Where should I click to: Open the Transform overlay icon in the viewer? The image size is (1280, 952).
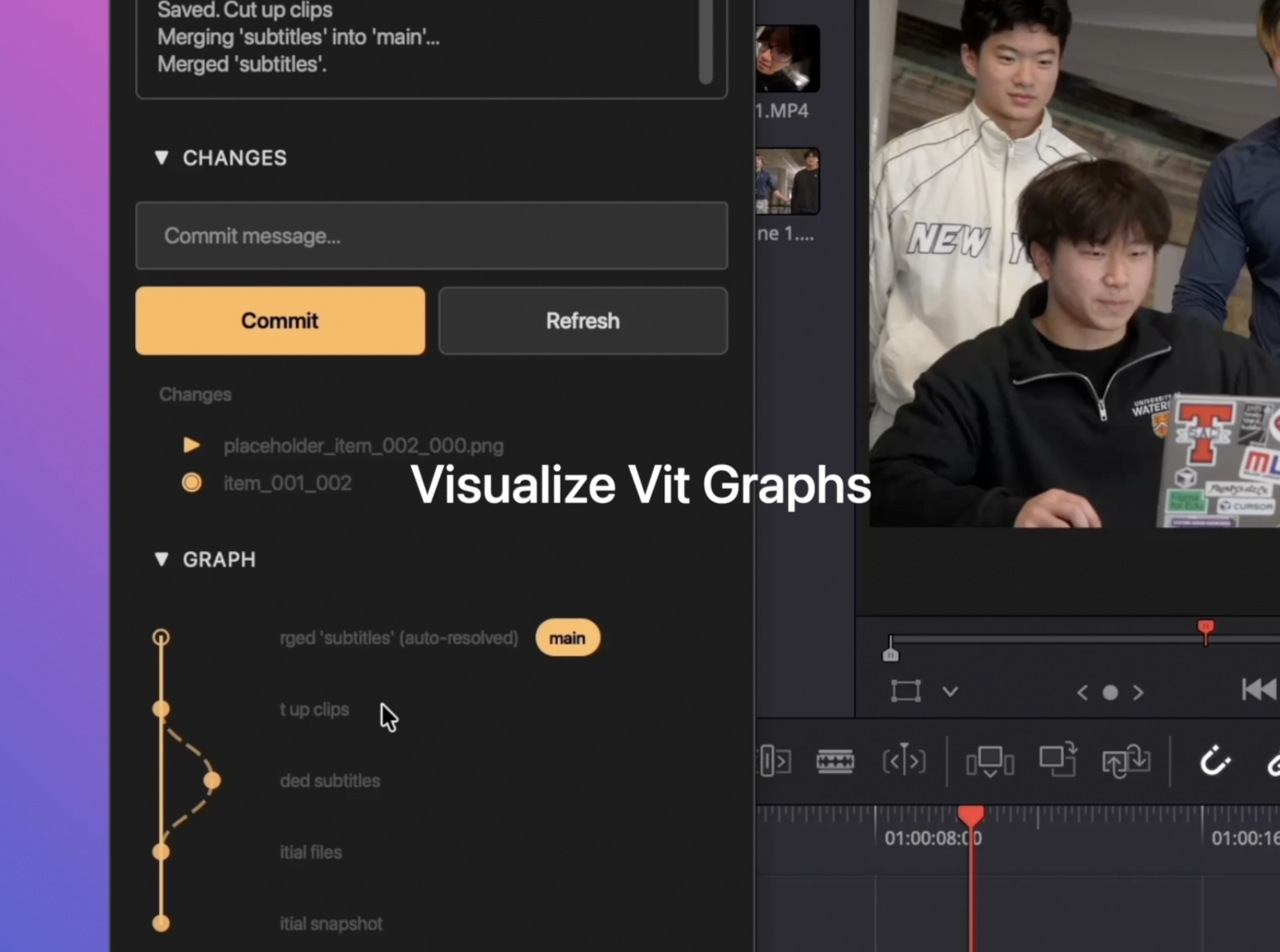906,691
